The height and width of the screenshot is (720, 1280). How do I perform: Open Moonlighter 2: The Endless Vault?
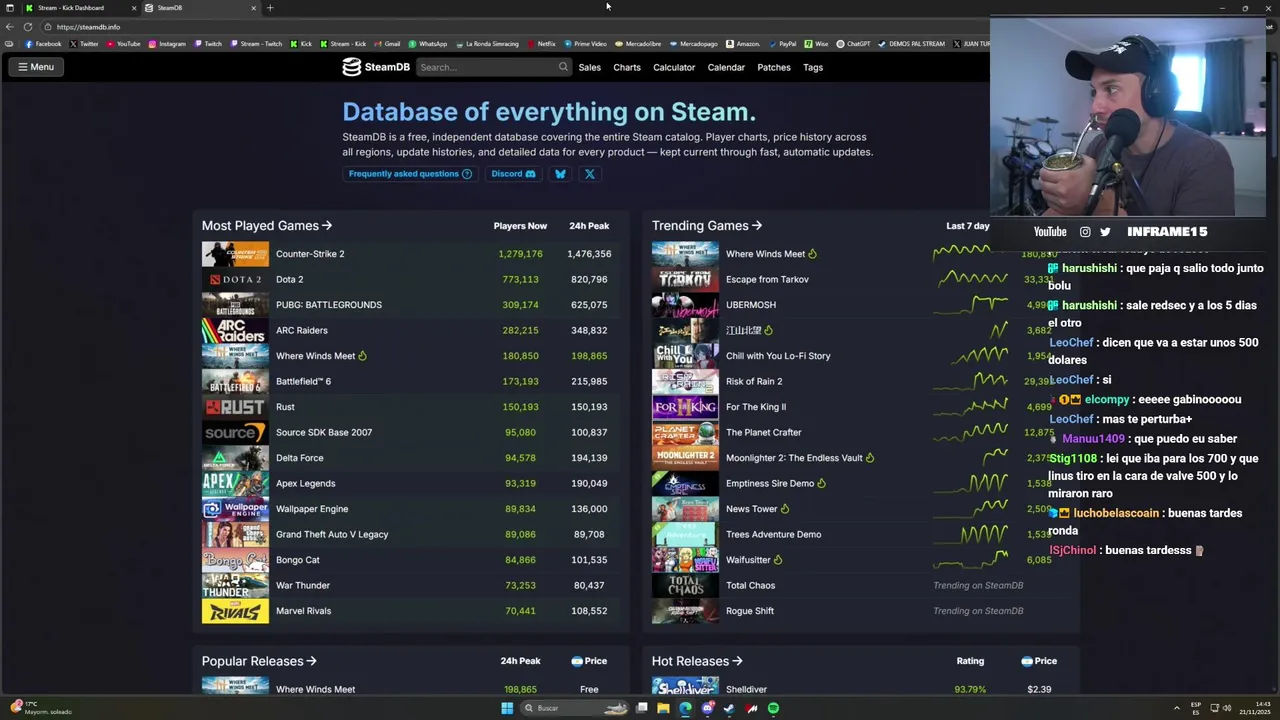tap(794, 458)
